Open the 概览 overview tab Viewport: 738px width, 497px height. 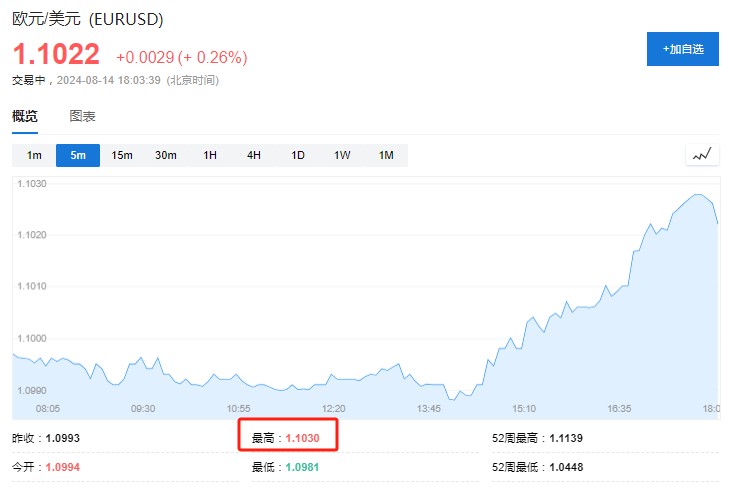tap(25, 116)
